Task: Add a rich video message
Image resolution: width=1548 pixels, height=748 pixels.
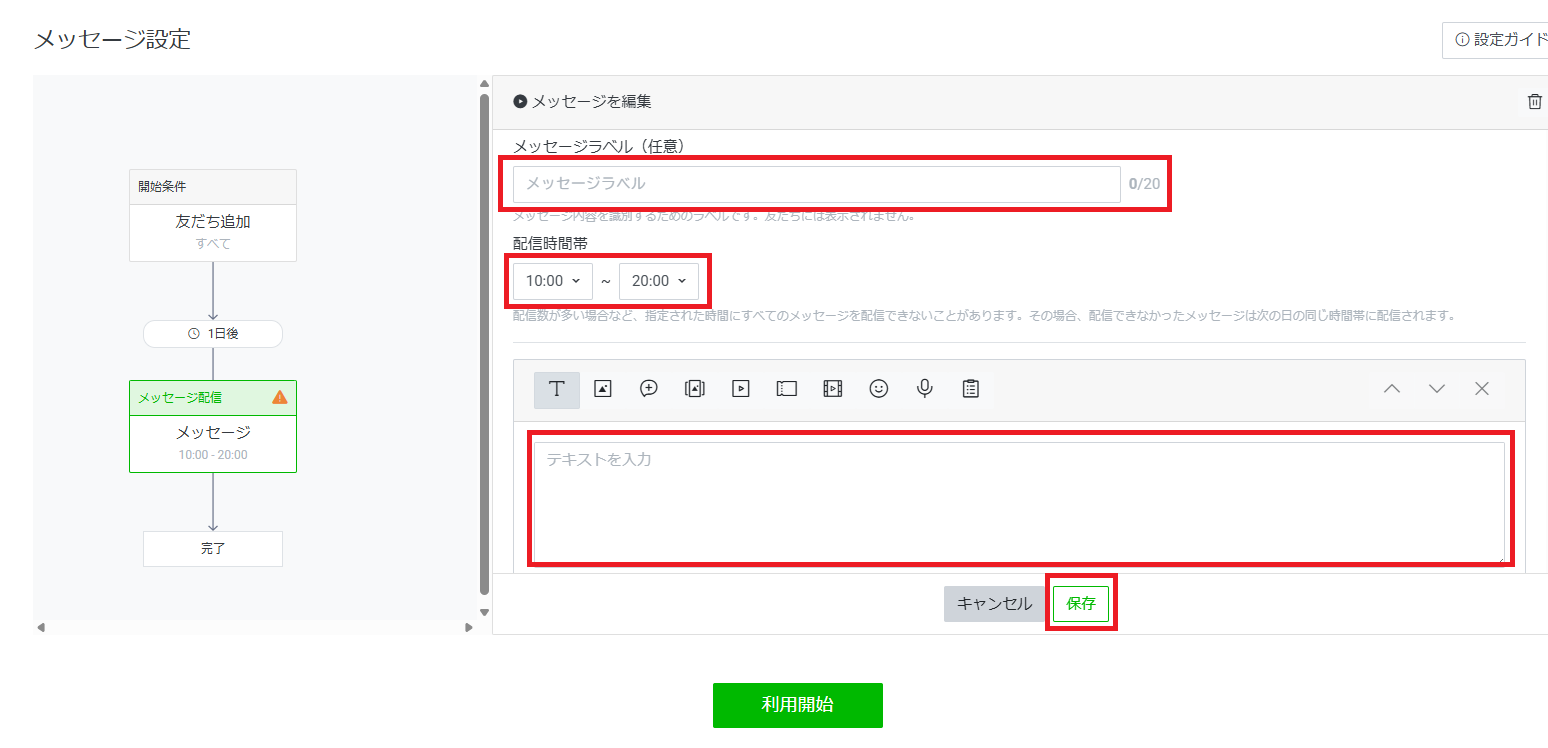Action: 832,389
